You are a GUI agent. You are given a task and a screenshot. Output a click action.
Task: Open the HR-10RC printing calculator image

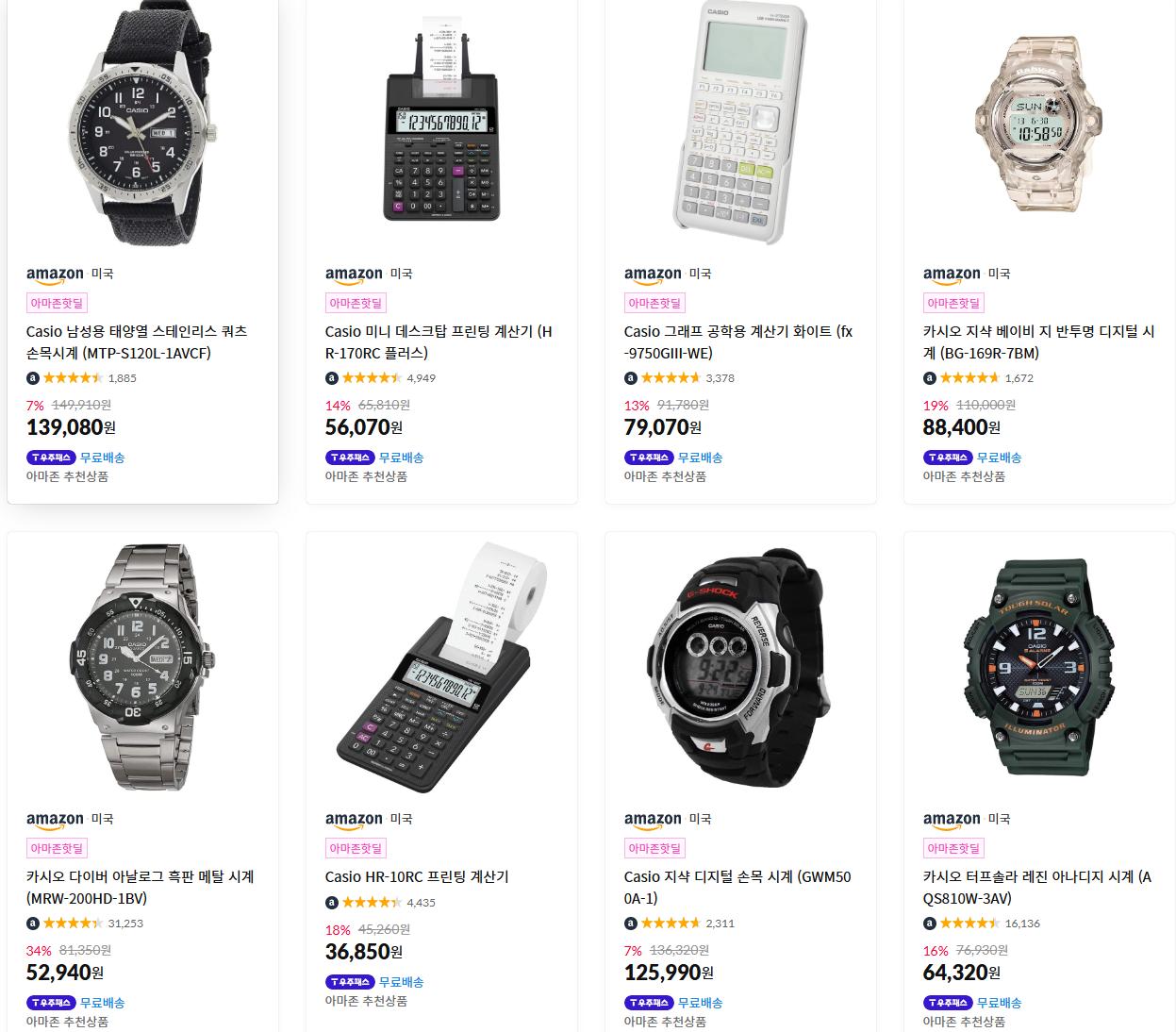coord(441,667)
